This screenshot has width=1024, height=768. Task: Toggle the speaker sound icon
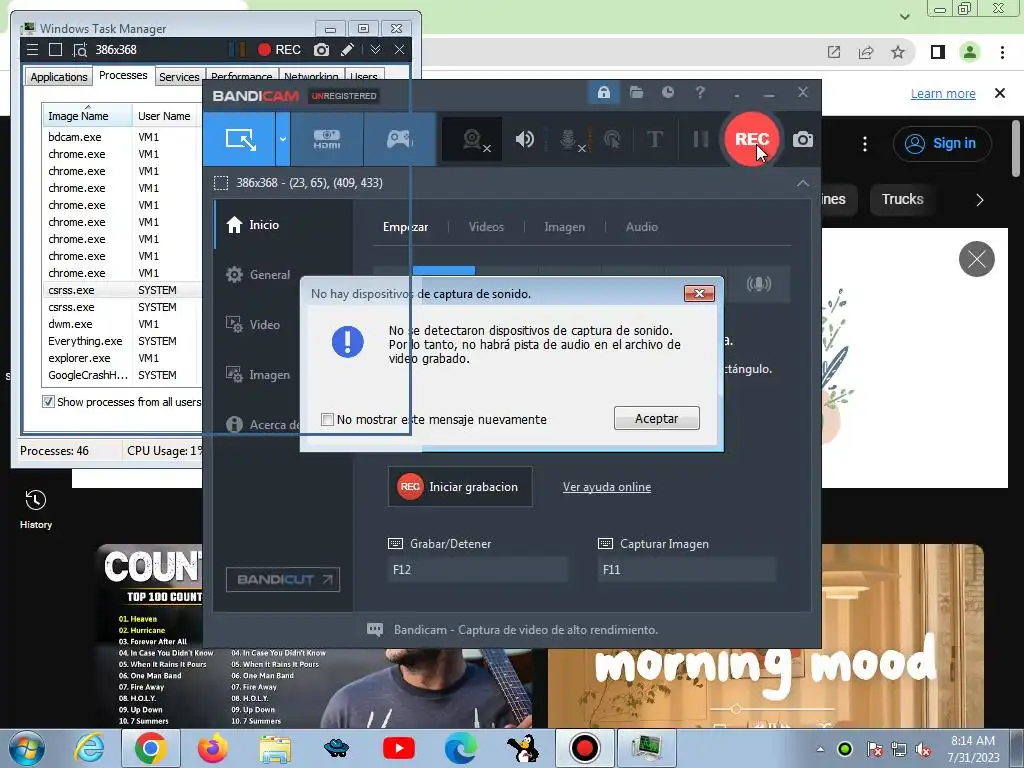point(524,139)
